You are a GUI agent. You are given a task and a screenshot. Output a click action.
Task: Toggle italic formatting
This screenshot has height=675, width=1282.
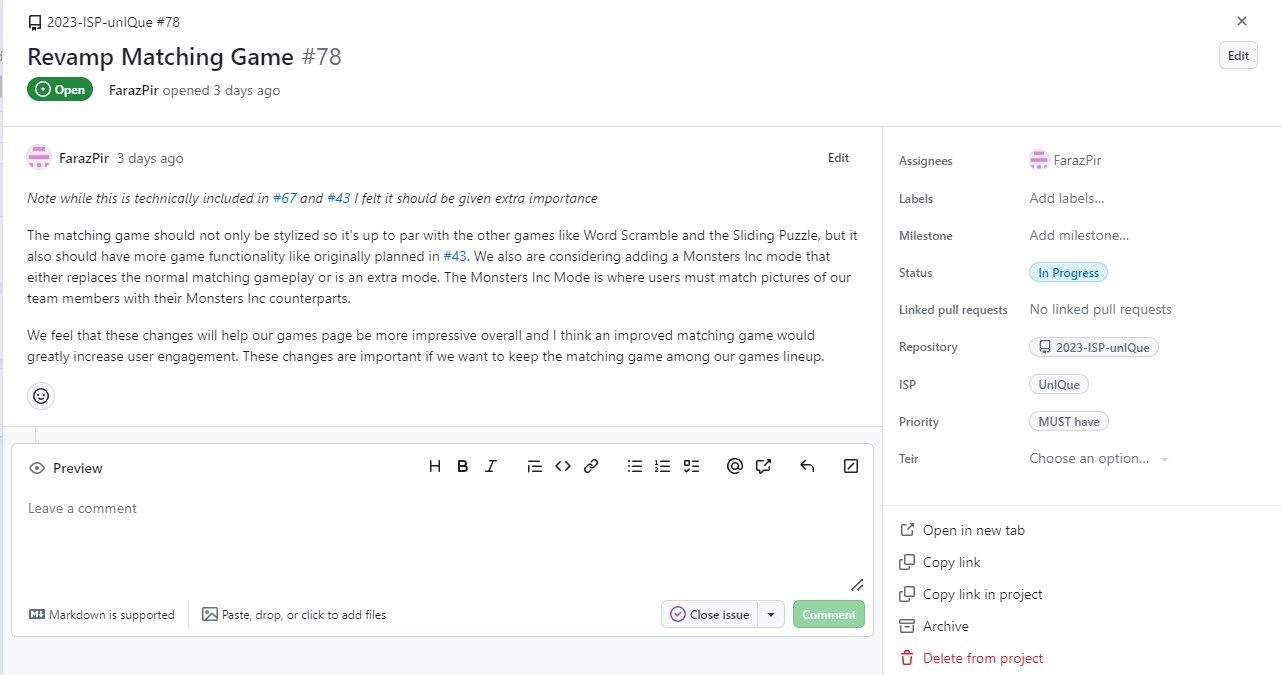coord(491,465)
